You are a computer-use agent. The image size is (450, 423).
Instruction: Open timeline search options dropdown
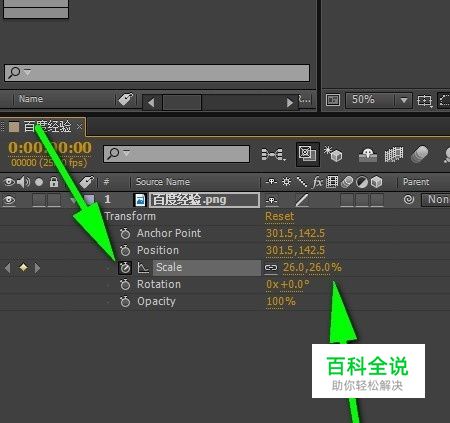[x=127, y=153]
